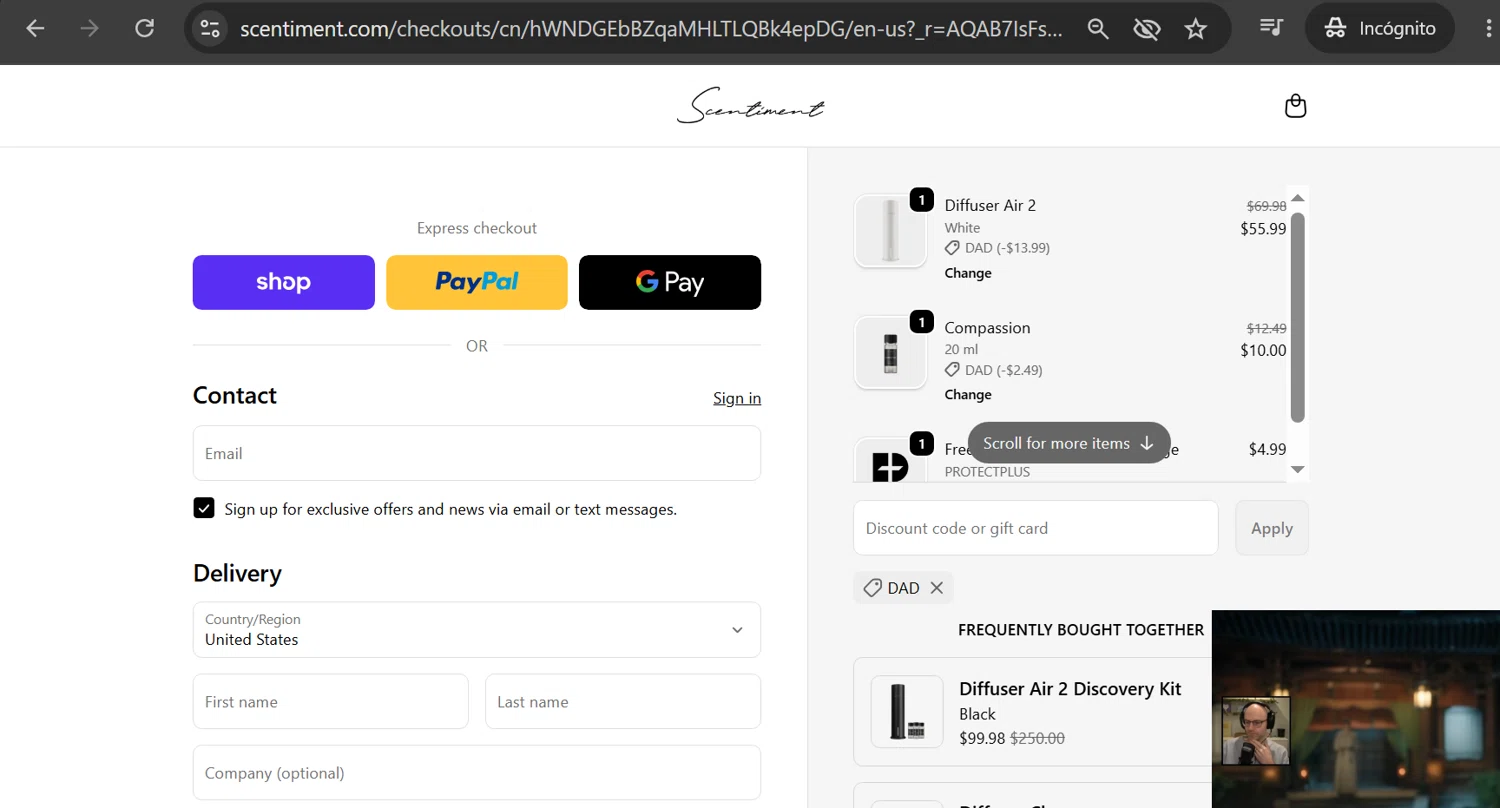Remove the DAD discount code

click(x=937, y=588)
